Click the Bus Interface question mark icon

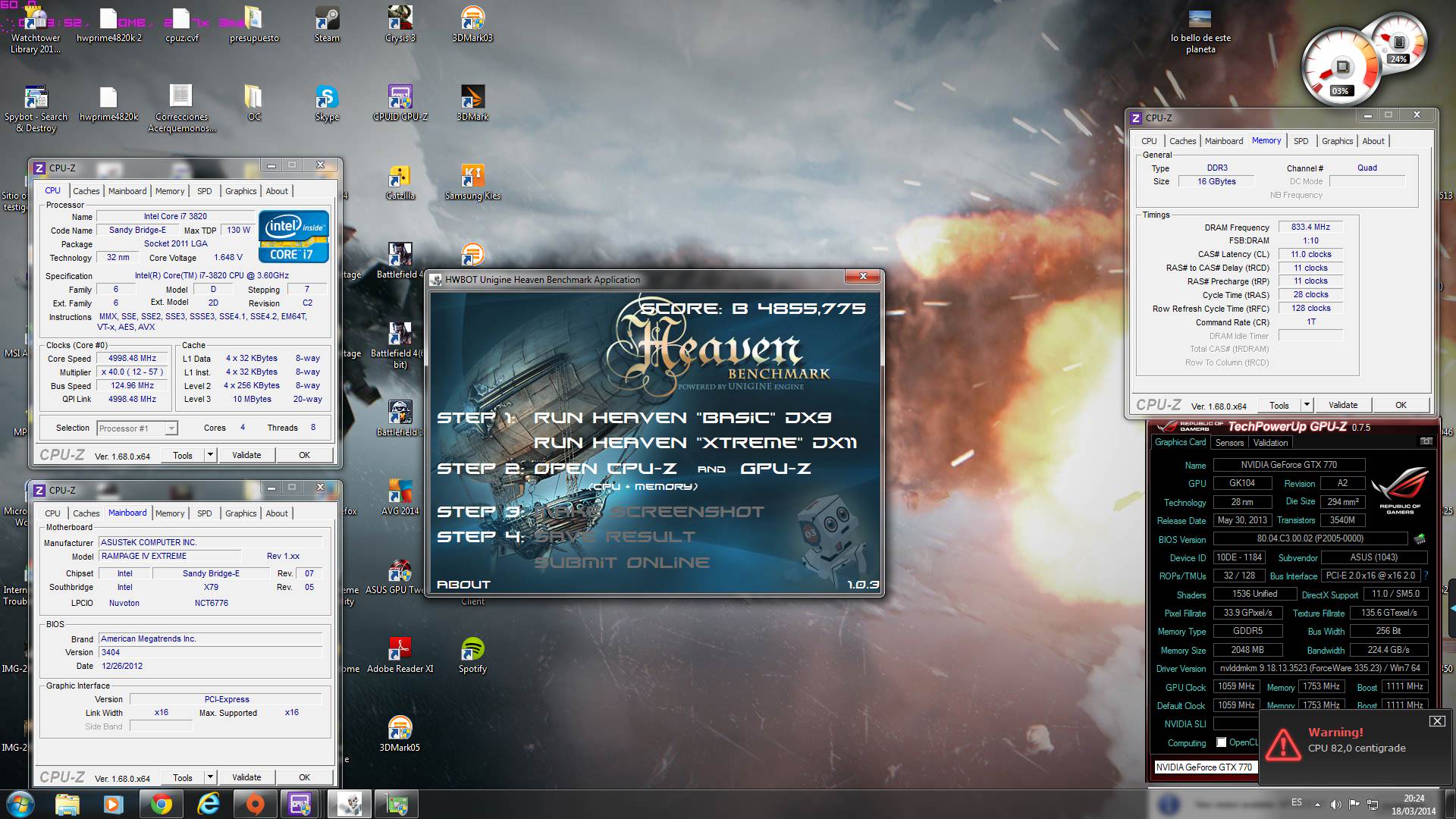[1426, 576]
